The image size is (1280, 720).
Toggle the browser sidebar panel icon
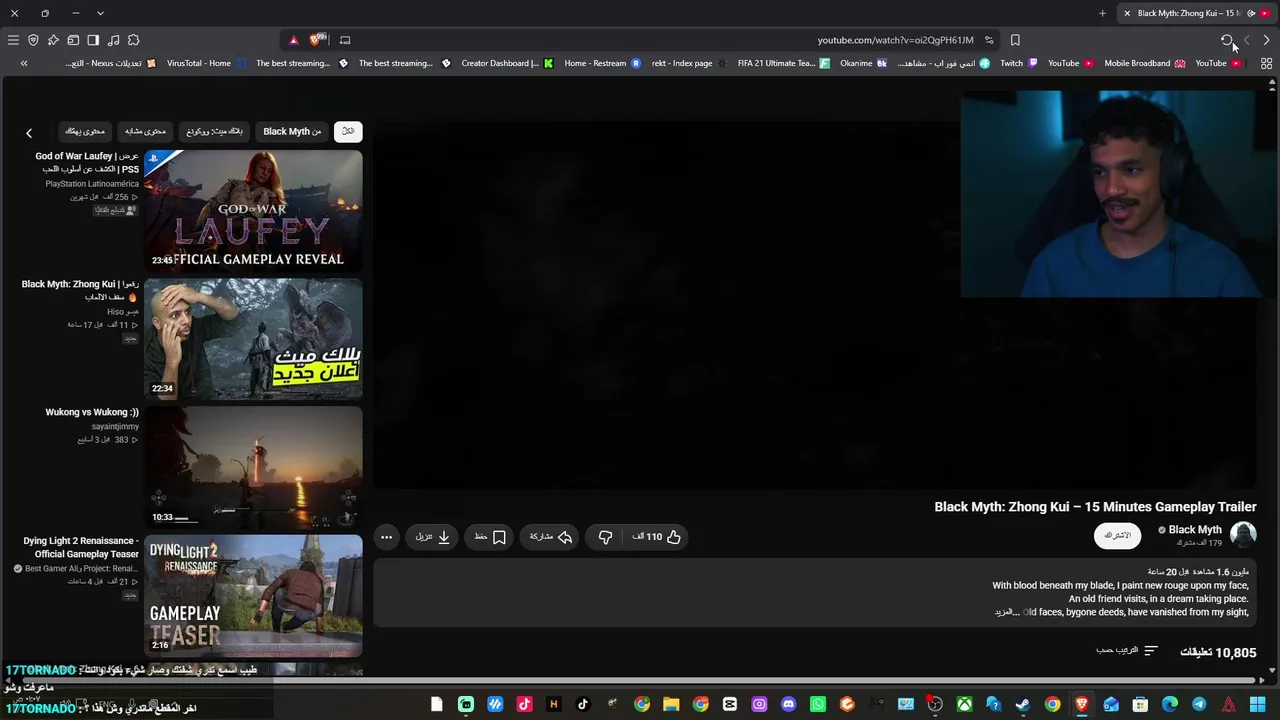[93, 40]
